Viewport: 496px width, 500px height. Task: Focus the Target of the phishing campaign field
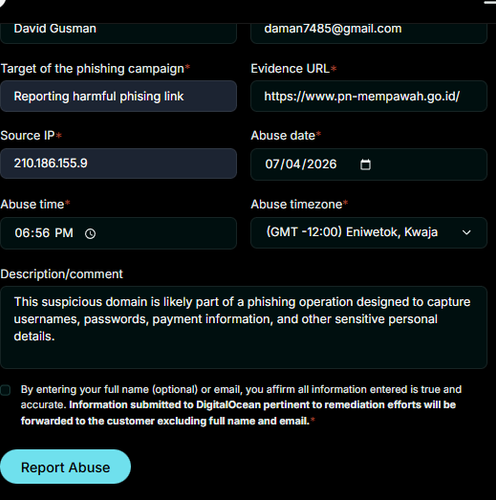click(x=118, y=96)
